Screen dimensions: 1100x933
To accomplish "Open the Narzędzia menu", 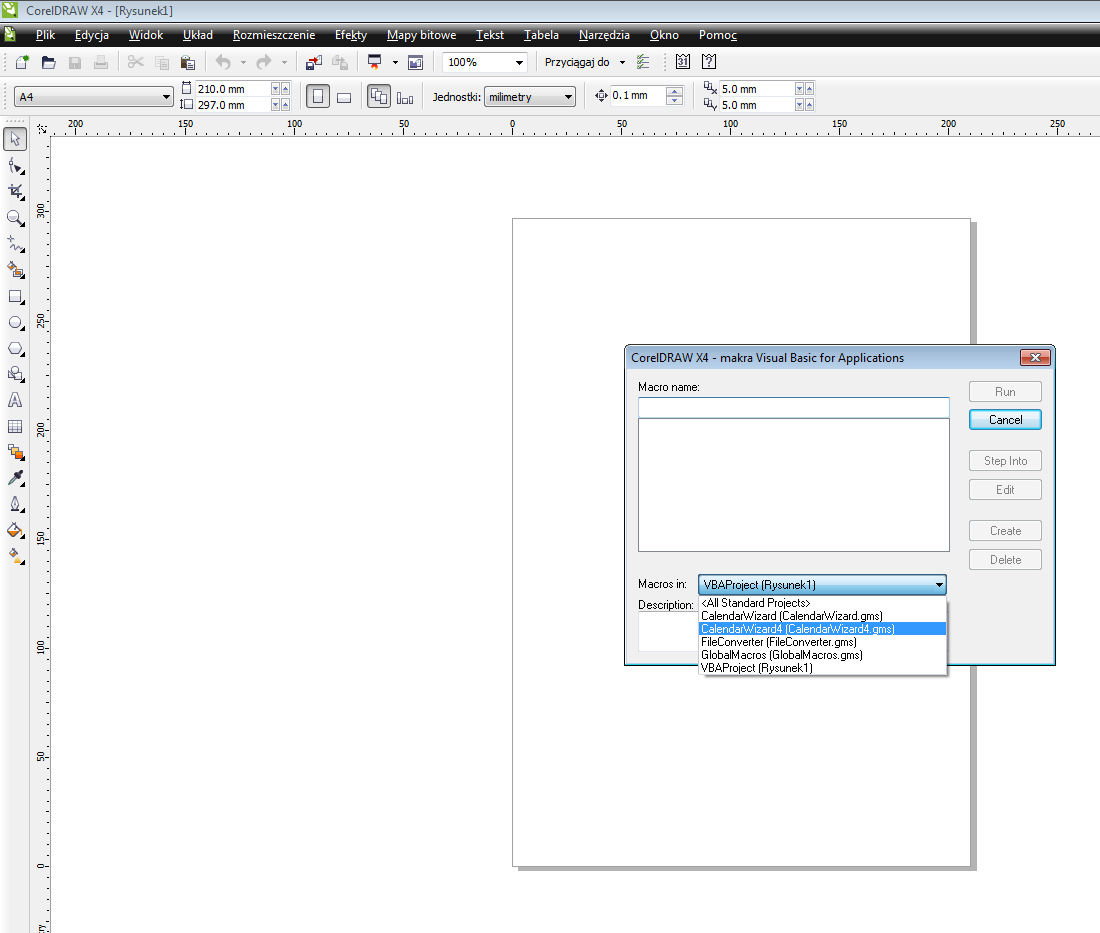I will (x=604, y=35).
